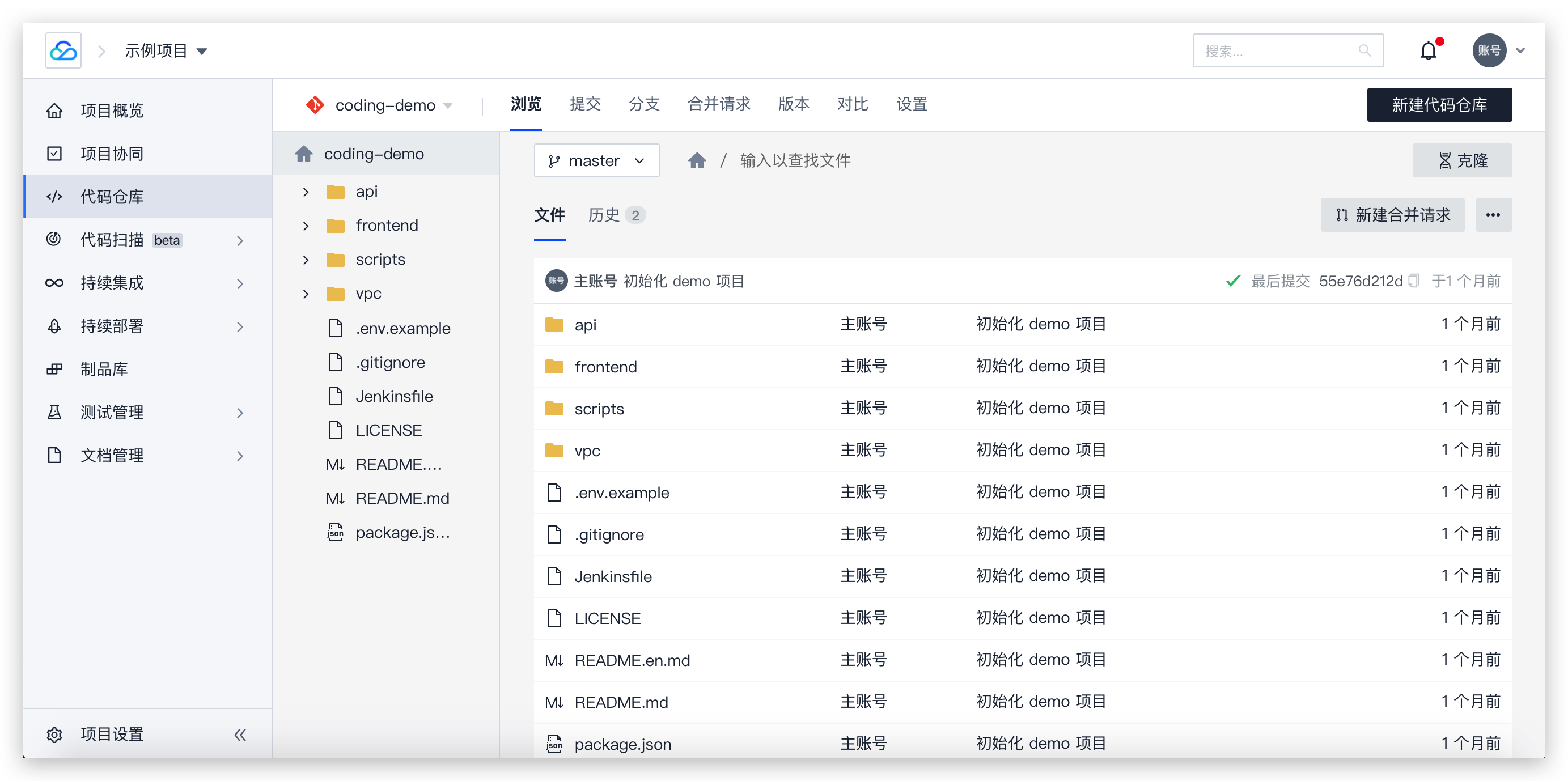Expand the 持续集成 sidebar submenu

pyautogui.click(x=240, y=283)
